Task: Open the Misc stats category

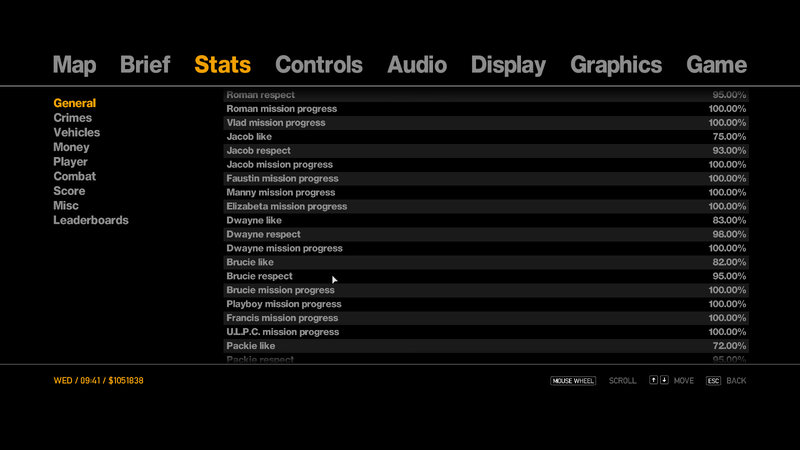Action: 66,206
